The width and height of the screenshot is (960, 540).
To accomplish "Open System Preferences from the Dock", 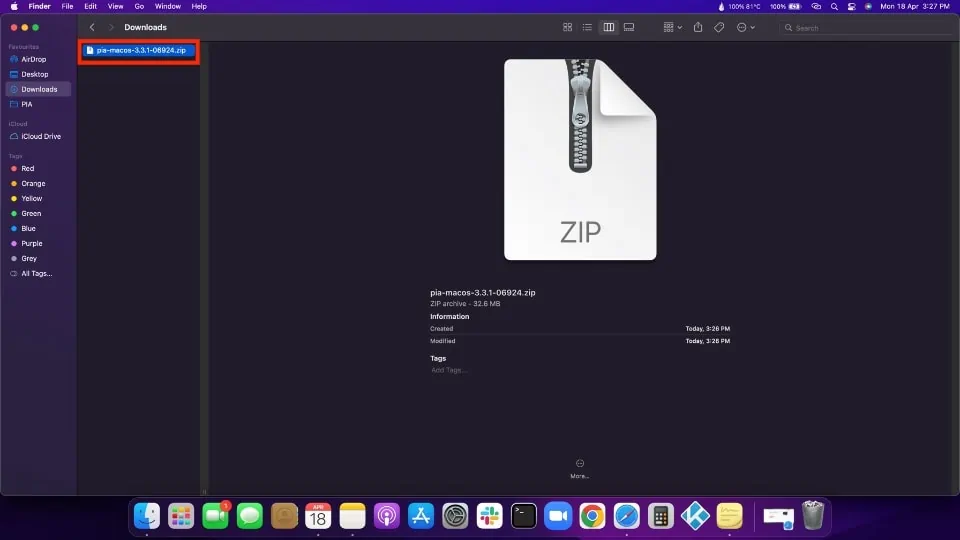I will pos(456,516).
